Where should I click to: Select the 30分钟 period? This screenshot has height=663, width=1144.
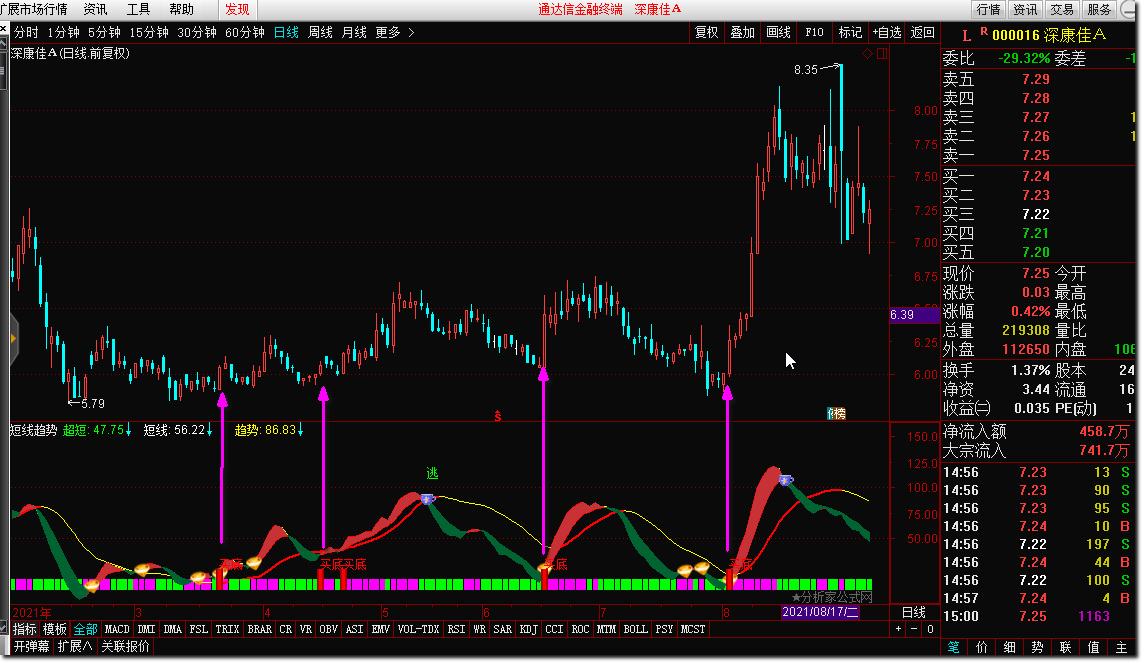coord(197,32)
